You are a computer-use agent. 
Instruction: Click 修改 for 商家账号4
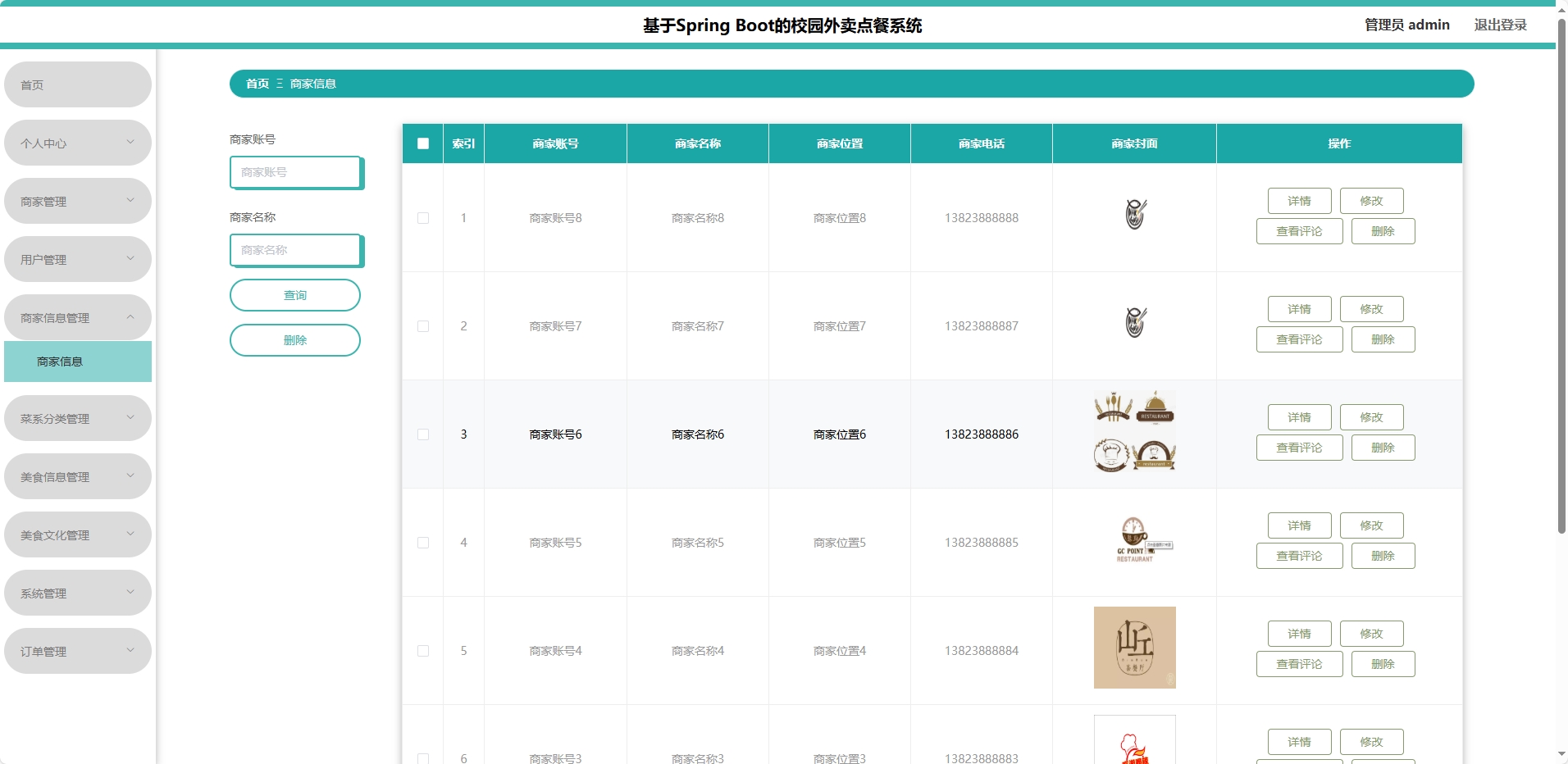coord(1371,634)
